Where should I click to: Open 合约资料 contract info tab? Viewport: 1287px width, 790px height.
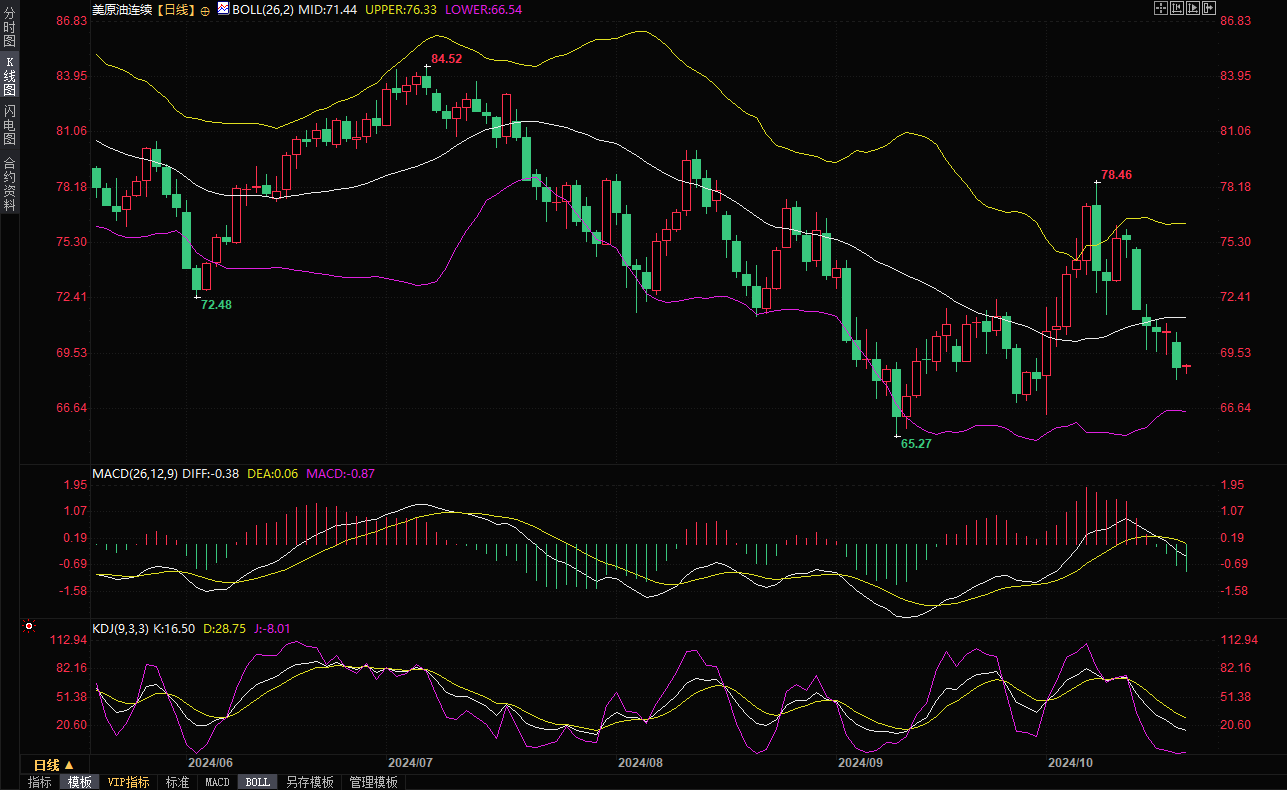click(9, 183)
